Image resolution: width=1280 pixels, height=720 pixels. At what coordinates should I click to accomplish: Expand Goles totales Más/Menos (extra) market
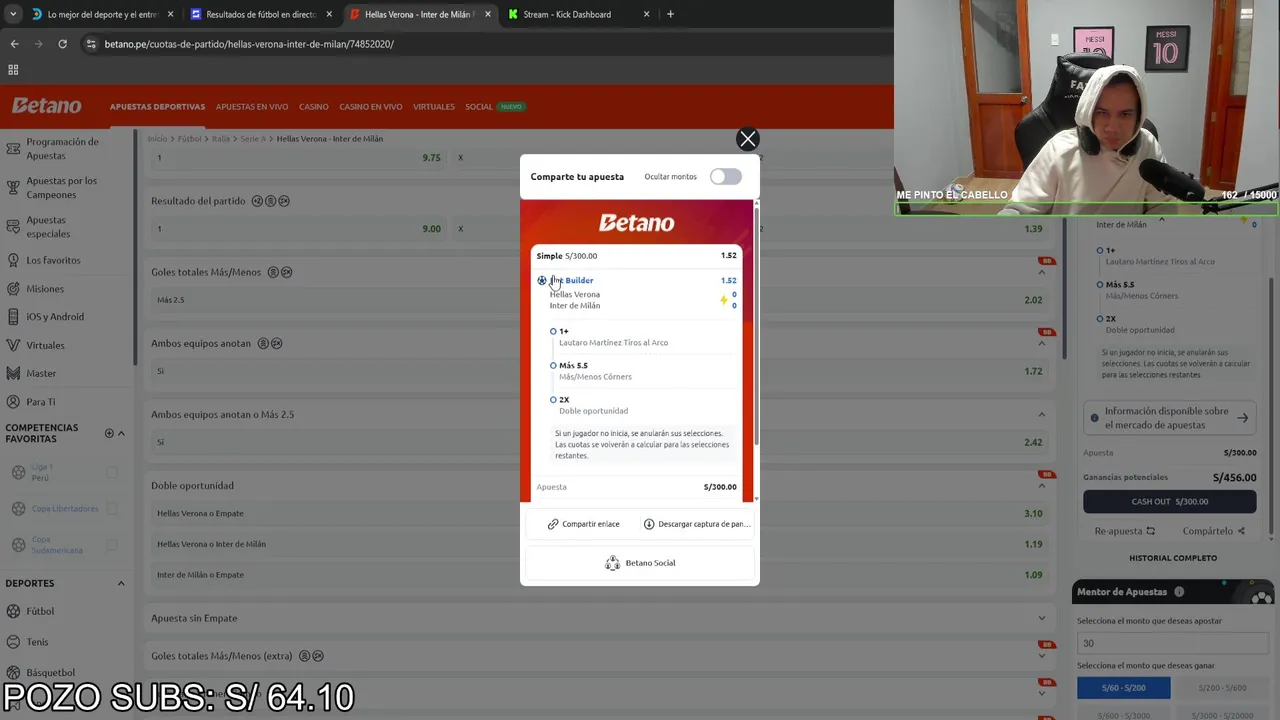1041,656
